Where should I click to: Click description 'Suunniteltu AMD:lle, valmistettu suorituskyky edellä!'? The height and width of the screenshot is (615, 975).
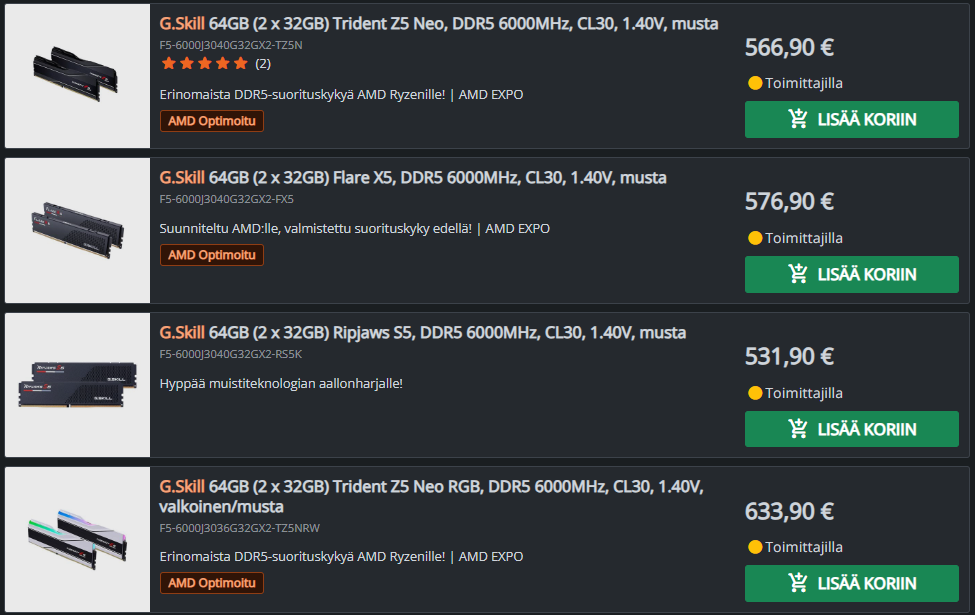(316, 229)
